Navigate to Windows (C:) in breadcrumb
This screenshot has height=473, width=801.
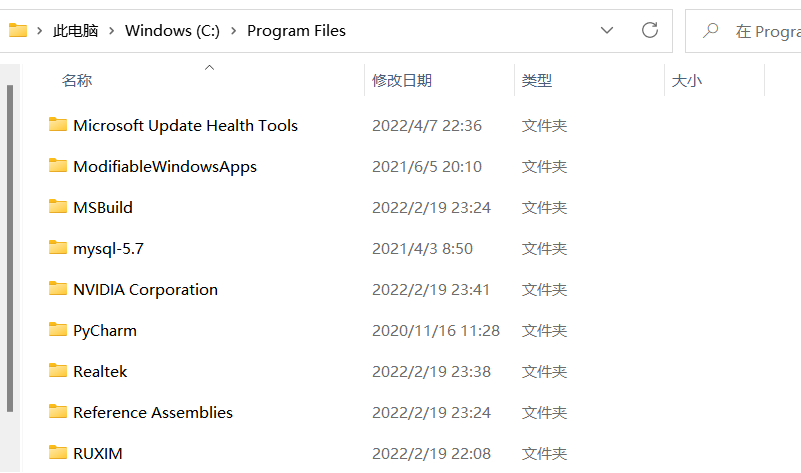point(172,31)
